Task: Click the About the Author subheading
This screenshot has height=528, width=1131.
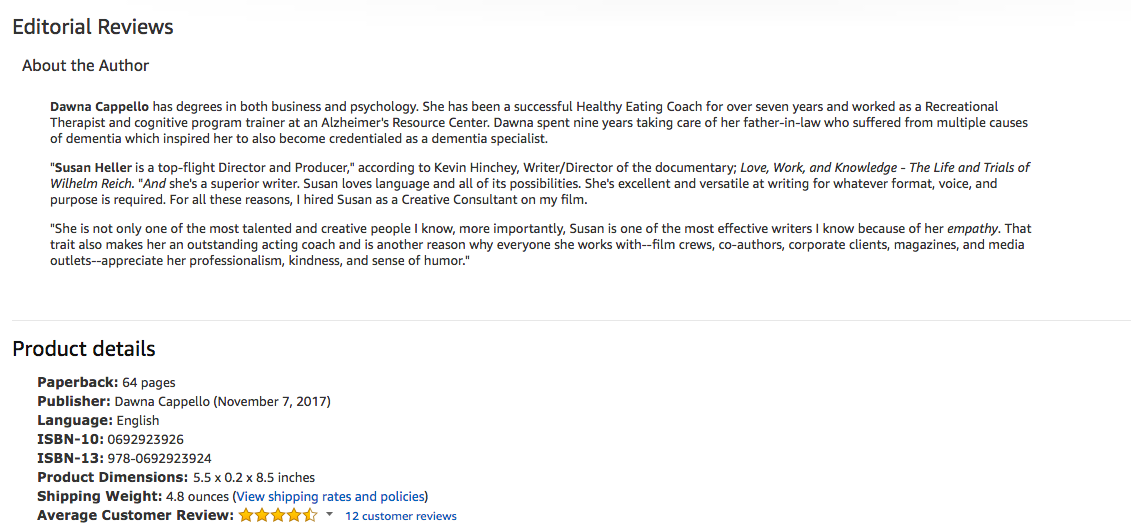Action: coord(85,66)
